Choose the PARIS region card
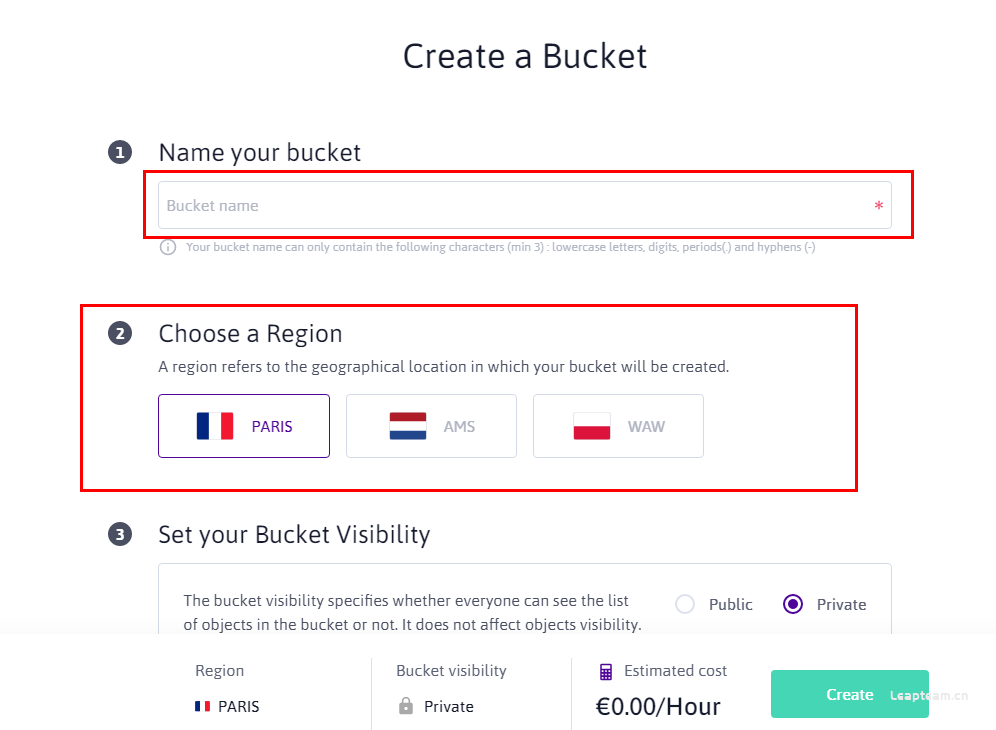 tap(244, 426)
